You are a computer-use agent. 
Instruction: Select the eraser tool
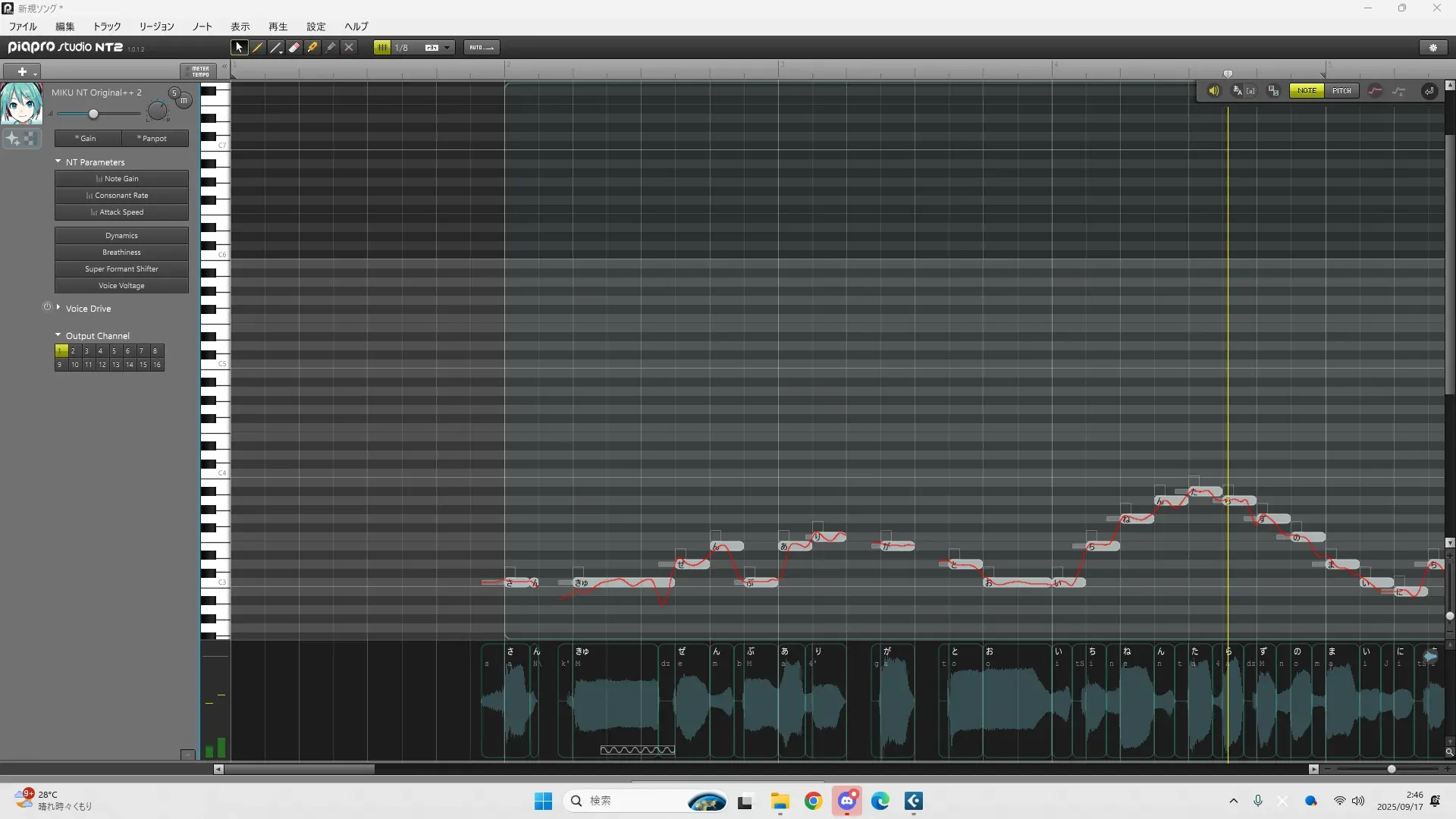(294, 47)
